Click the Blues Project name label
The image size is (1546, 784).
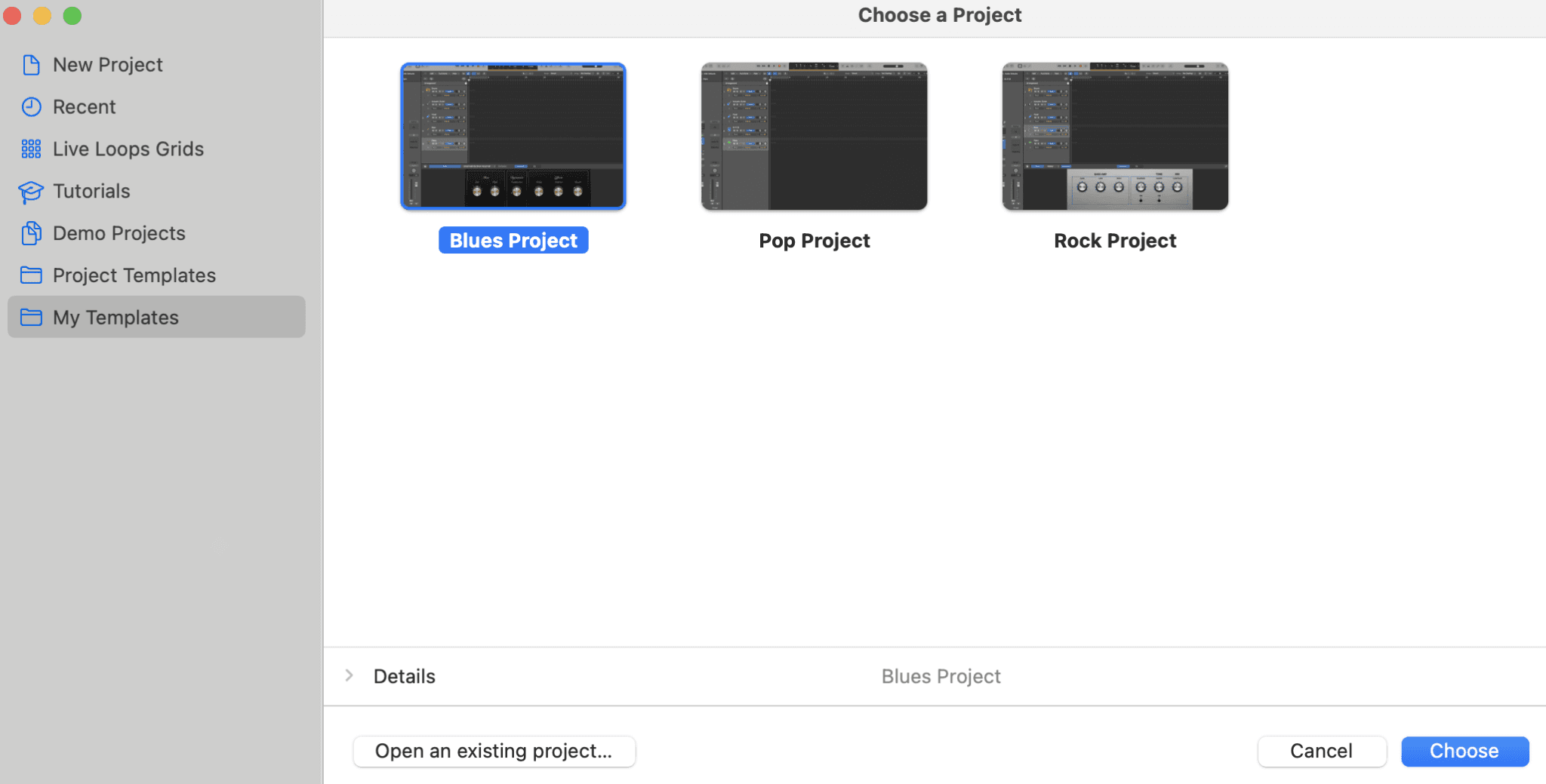pos(513,240)
